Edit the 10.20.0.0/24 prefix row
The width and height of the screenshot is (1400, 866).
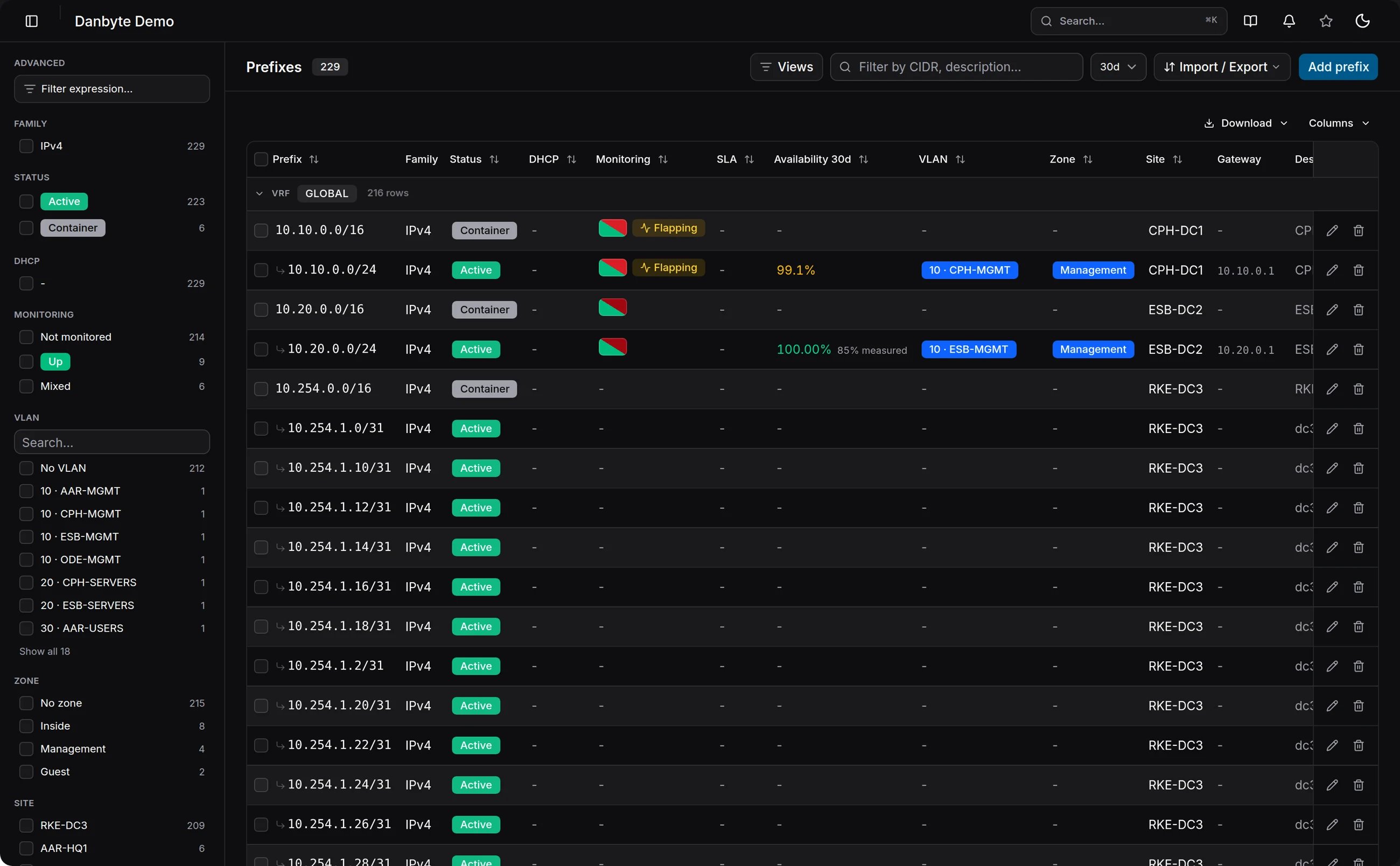(1333, 350)
